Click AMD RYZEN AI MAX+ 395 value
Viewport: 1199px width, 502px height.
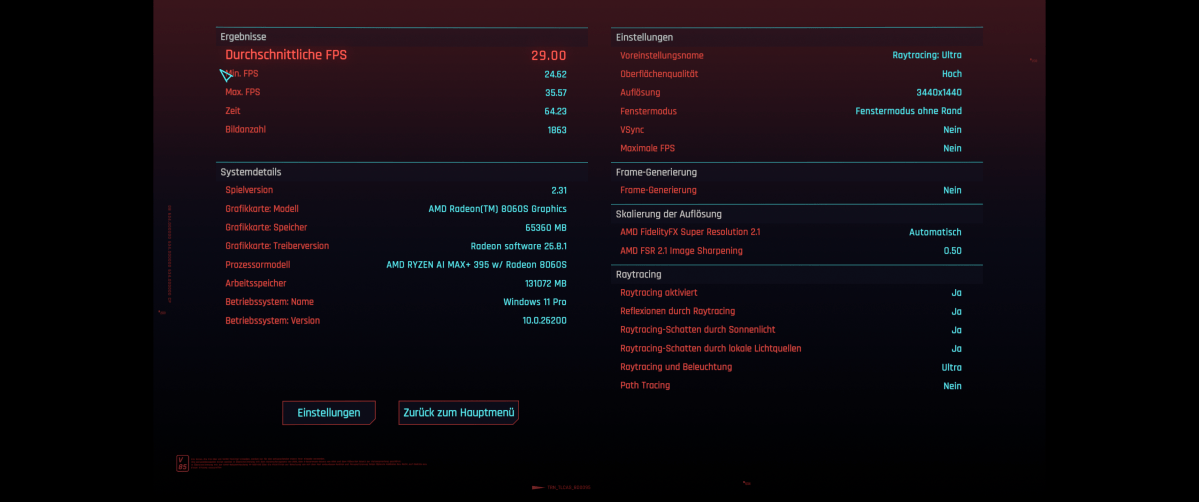(x=476, y=265)
